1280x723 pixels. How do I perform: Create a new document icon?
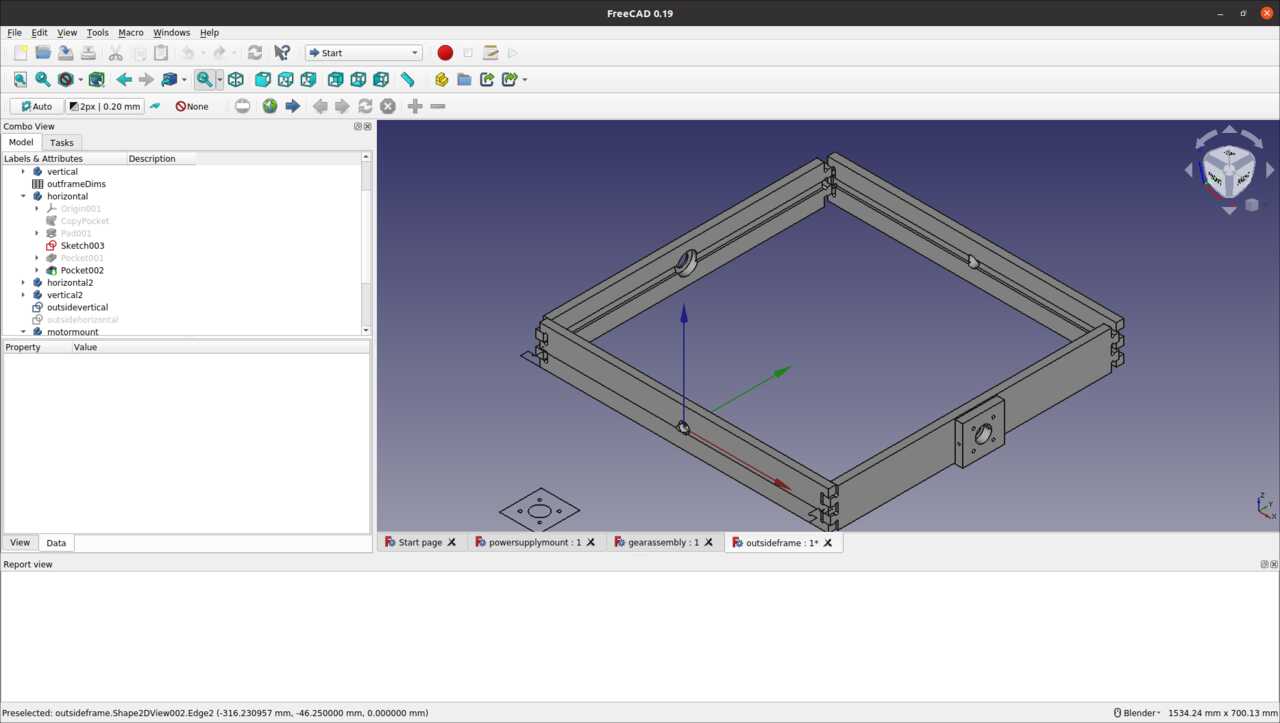(20, 53)
